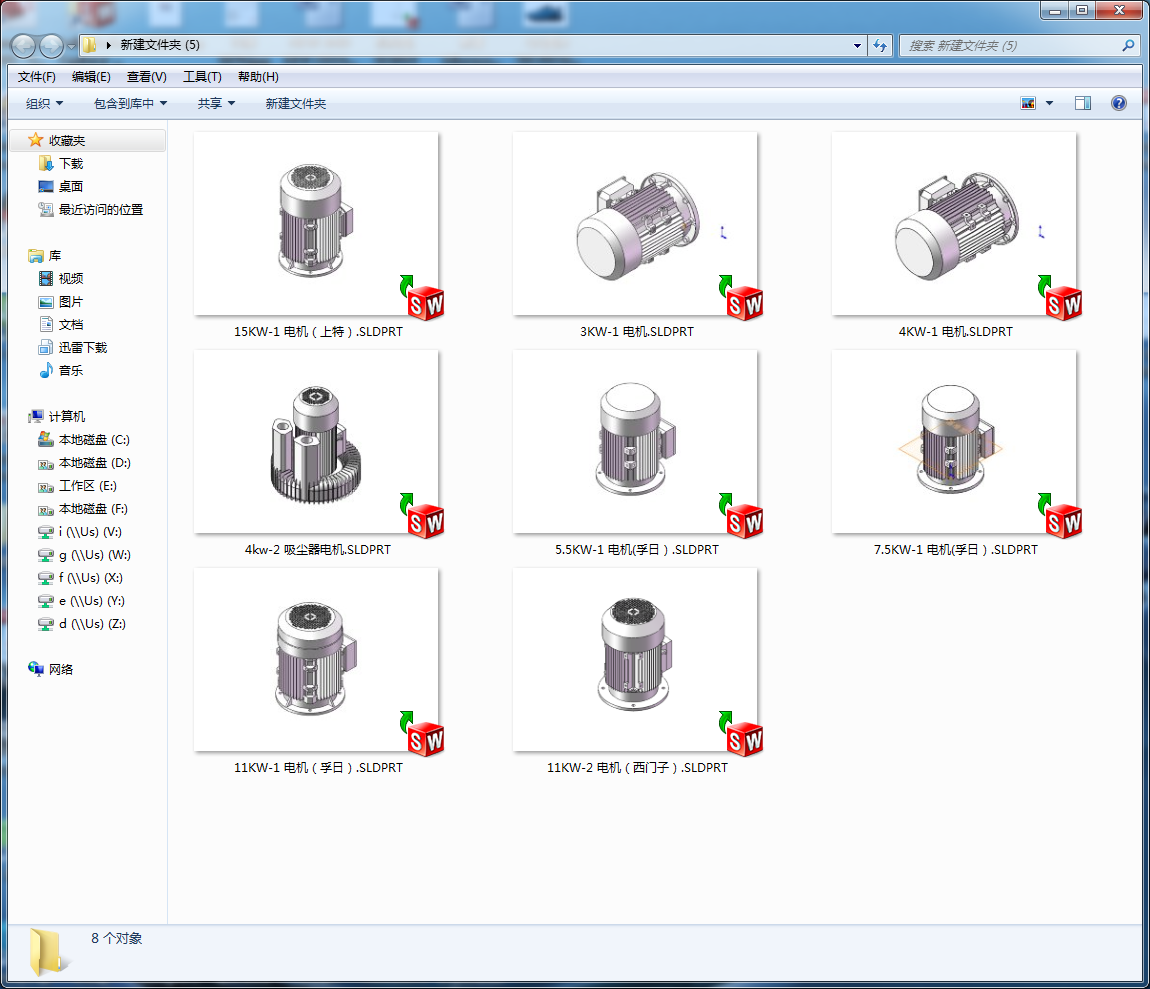
Task: Expand the 组织 dropdown
Action: click(45, 103)
